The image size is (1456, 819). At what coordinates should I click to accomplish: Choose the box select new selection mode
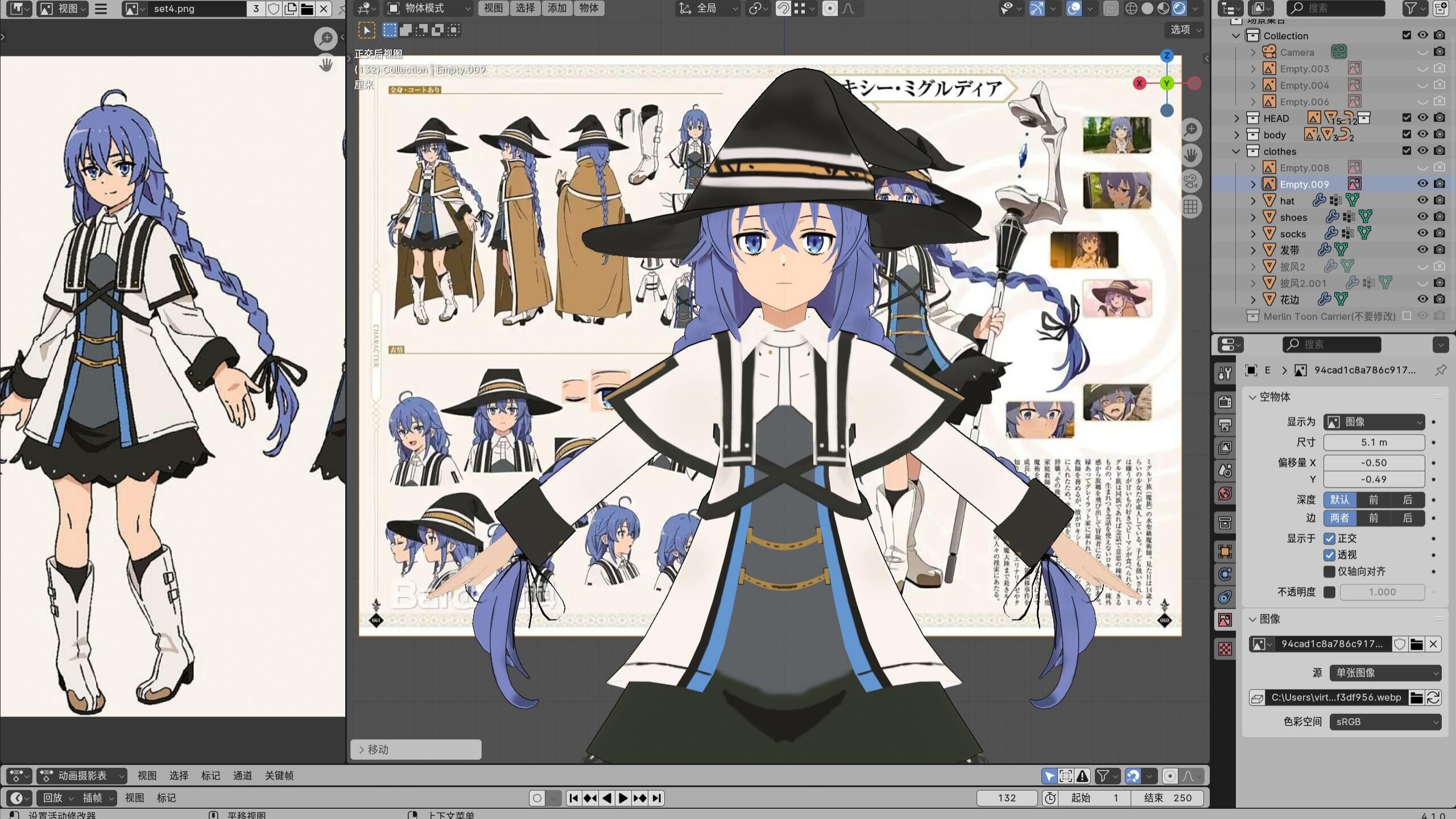pos(390,30)
